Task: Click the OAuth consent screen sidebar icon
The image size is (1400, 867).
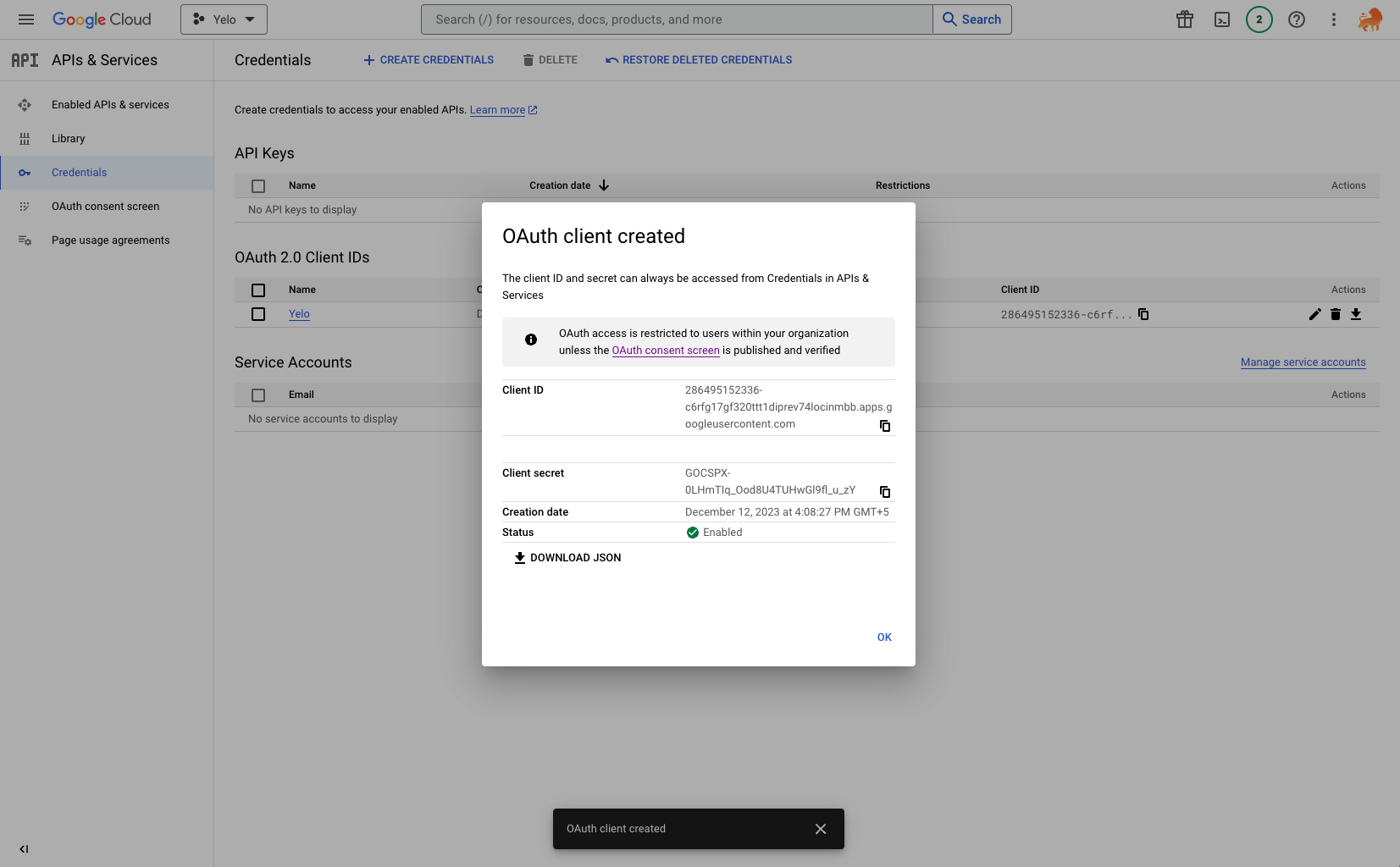Action: coord(25,207)
